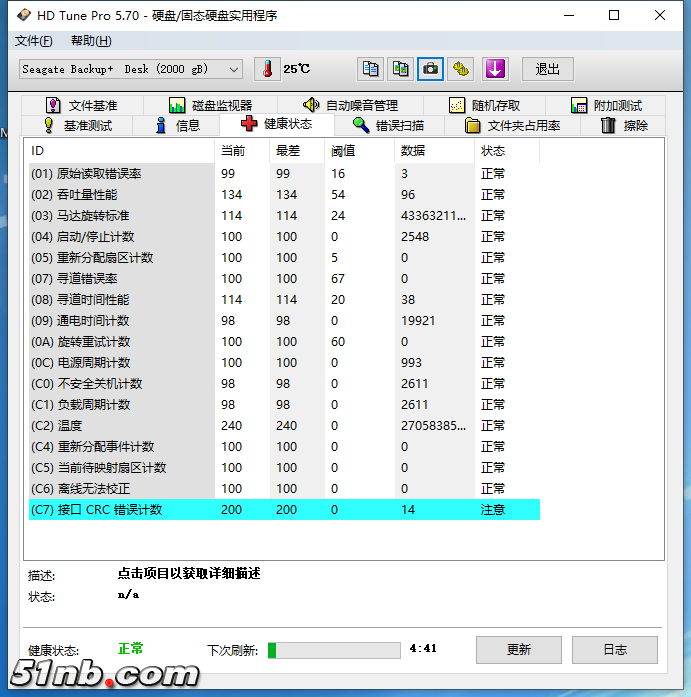Open the 磁盘监视器 tab
Image resolution: width=691 pixels, height=697 pixels.
tap(210, 105)
